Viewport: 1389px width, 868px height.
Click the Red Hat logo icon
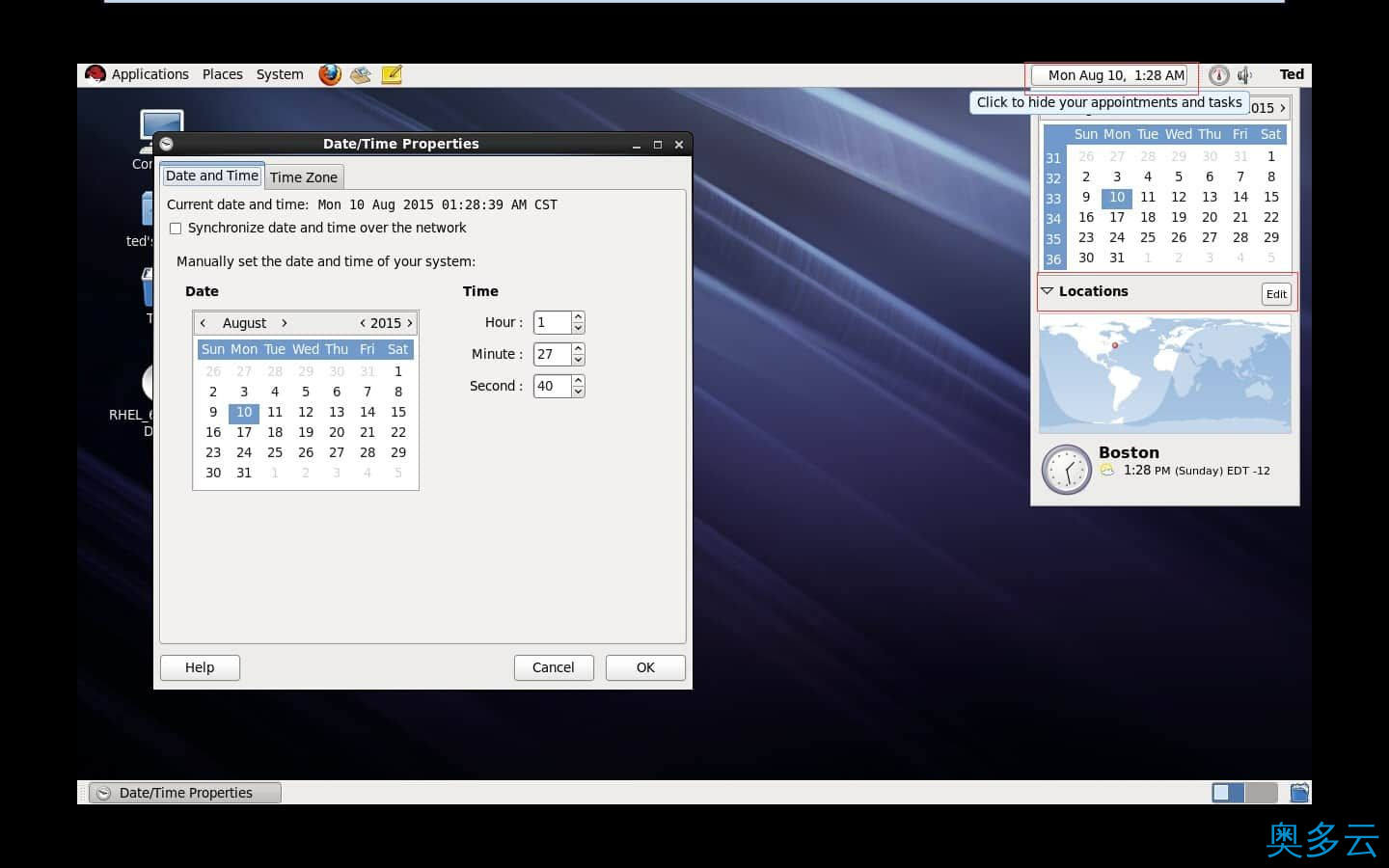(95, 74)
